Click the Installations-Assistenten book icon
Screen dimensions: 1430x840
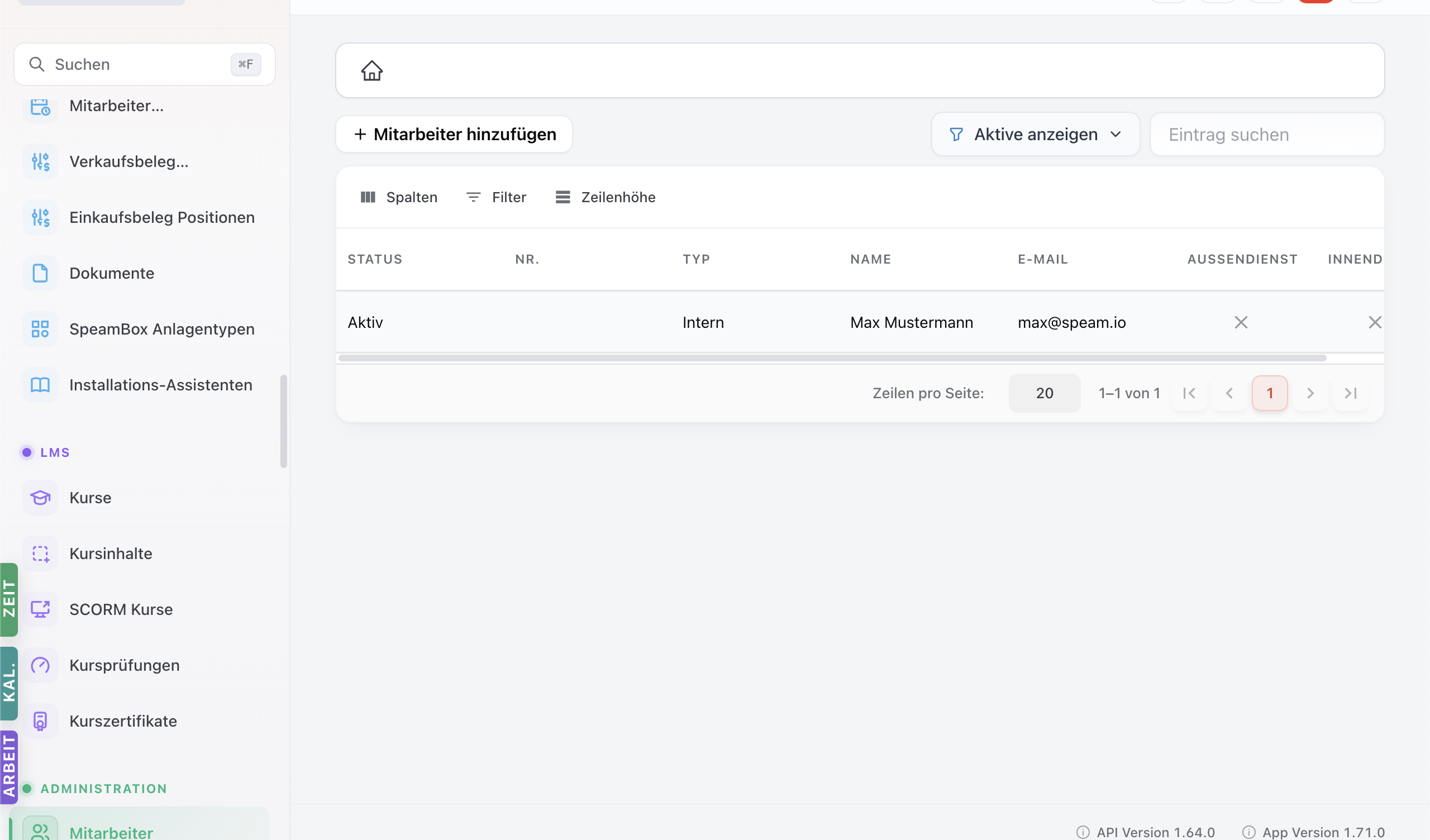pos(40,385)
